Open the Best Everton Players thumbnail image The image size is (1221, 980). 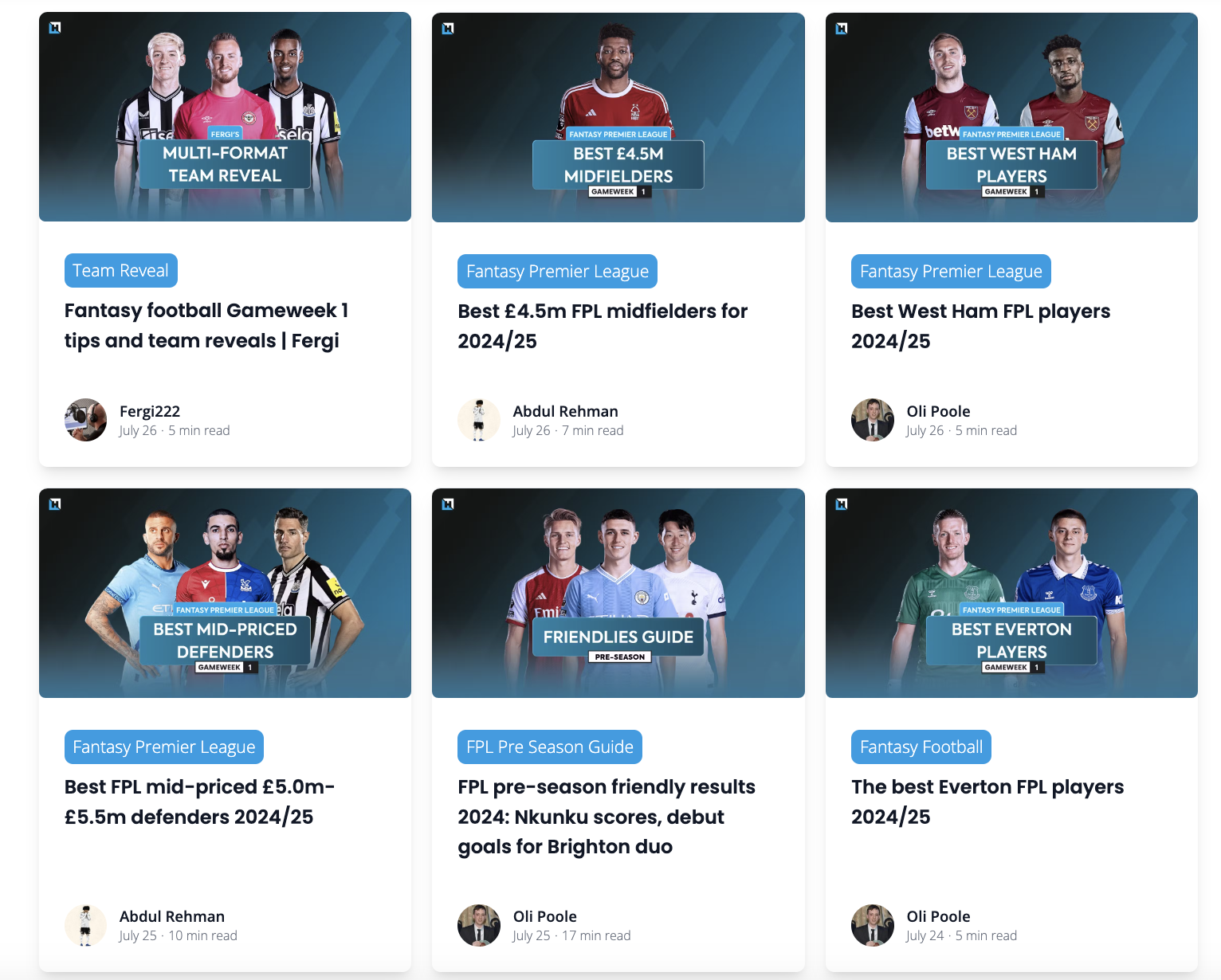(1011, 593)
